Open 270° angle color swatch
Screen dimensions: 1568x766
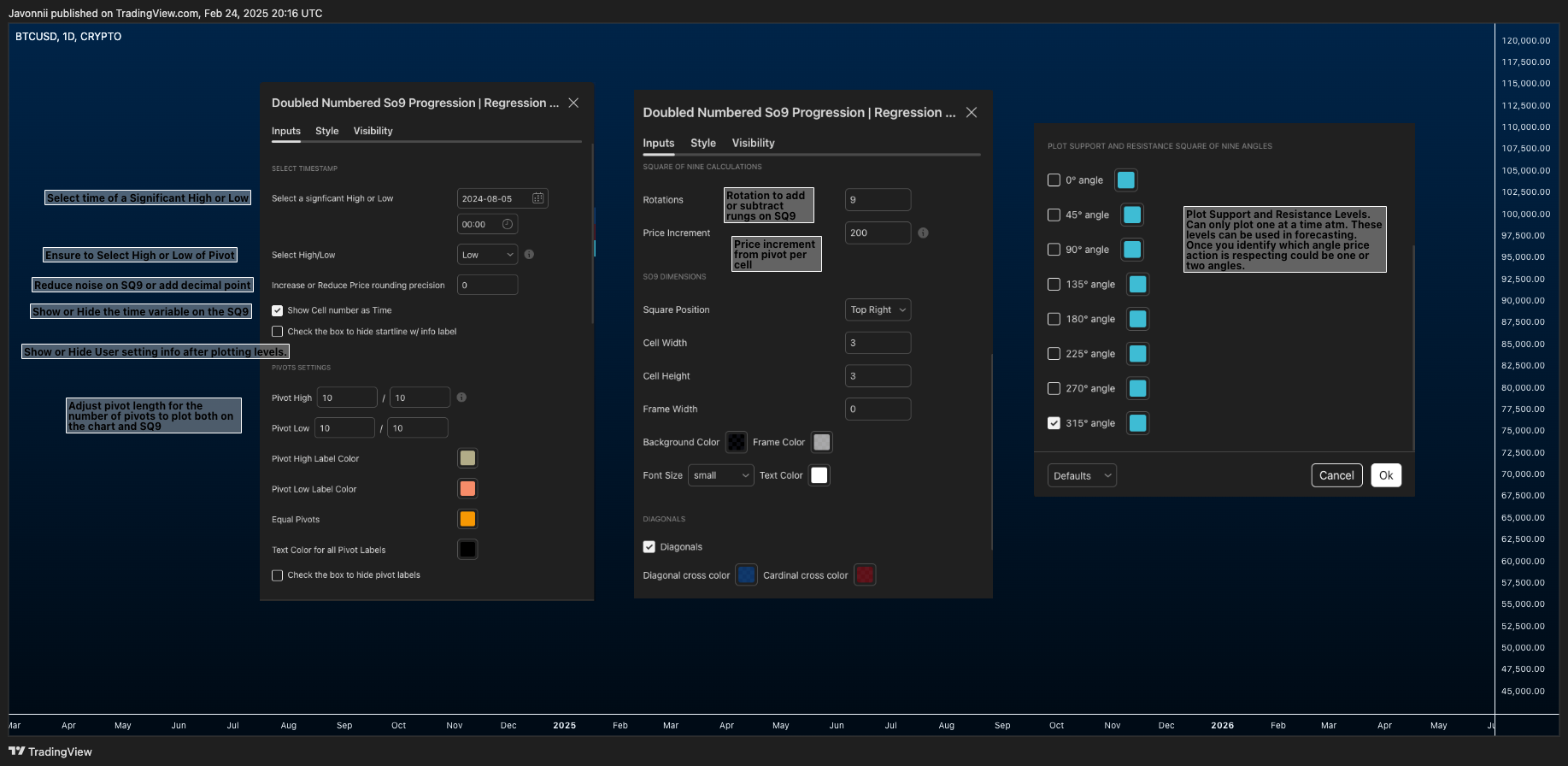(x=1137, y=388)
